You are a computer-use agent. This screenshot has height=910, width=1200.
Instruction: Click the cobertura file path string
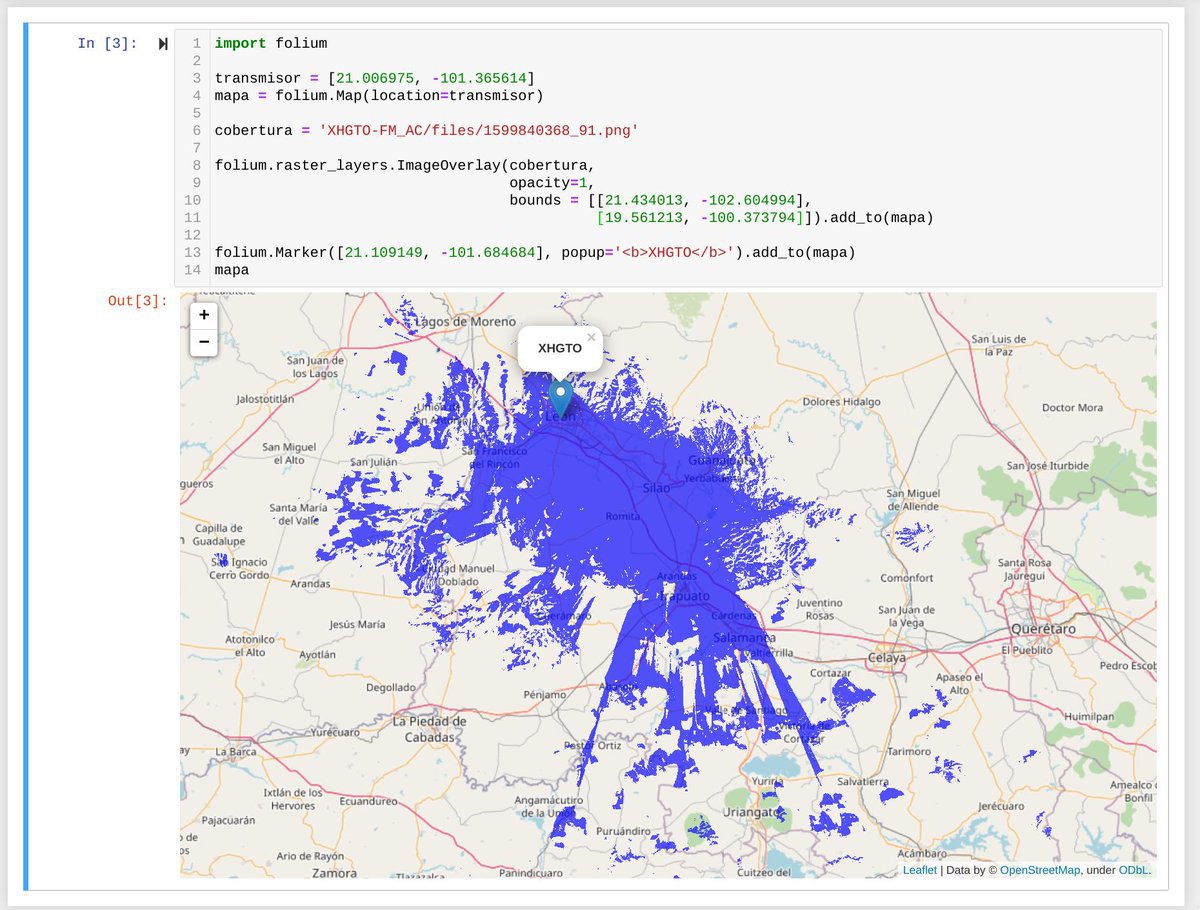click(x=478, y=130)
